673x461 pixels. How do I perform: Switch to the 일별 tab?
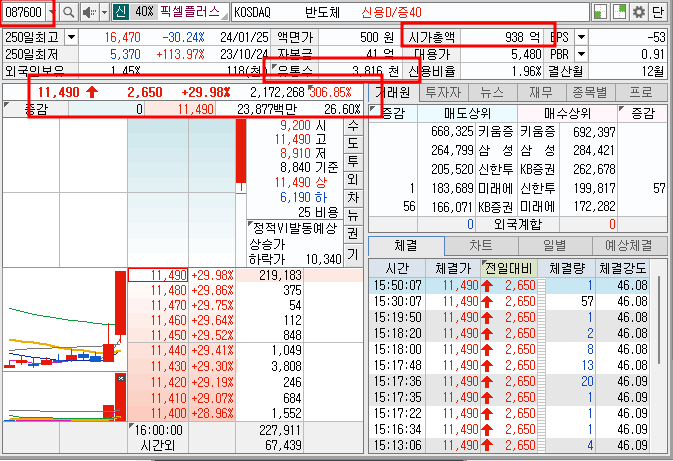[x=555, y=246]
